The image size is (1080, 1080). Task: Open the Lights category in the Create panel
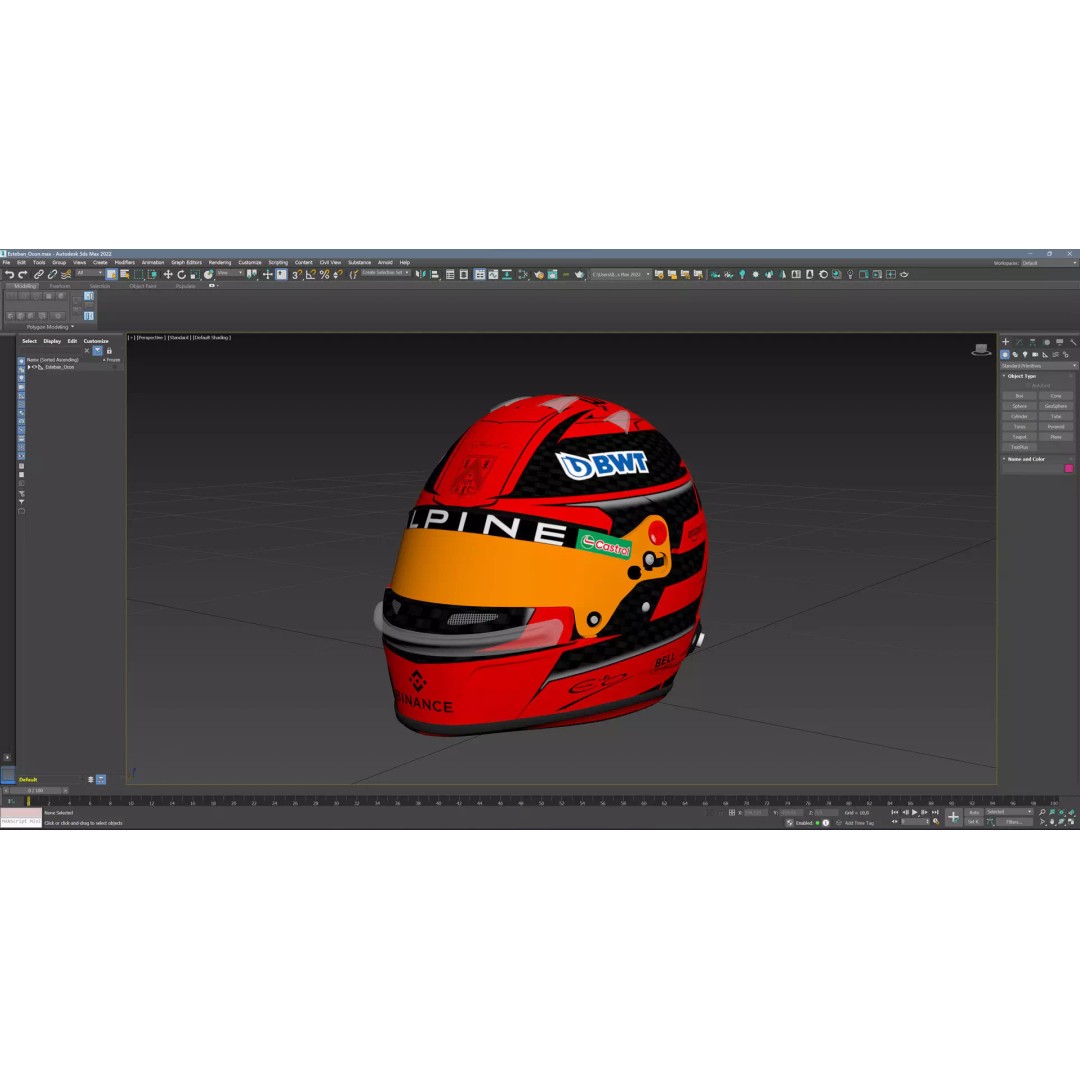point(1025,355)
